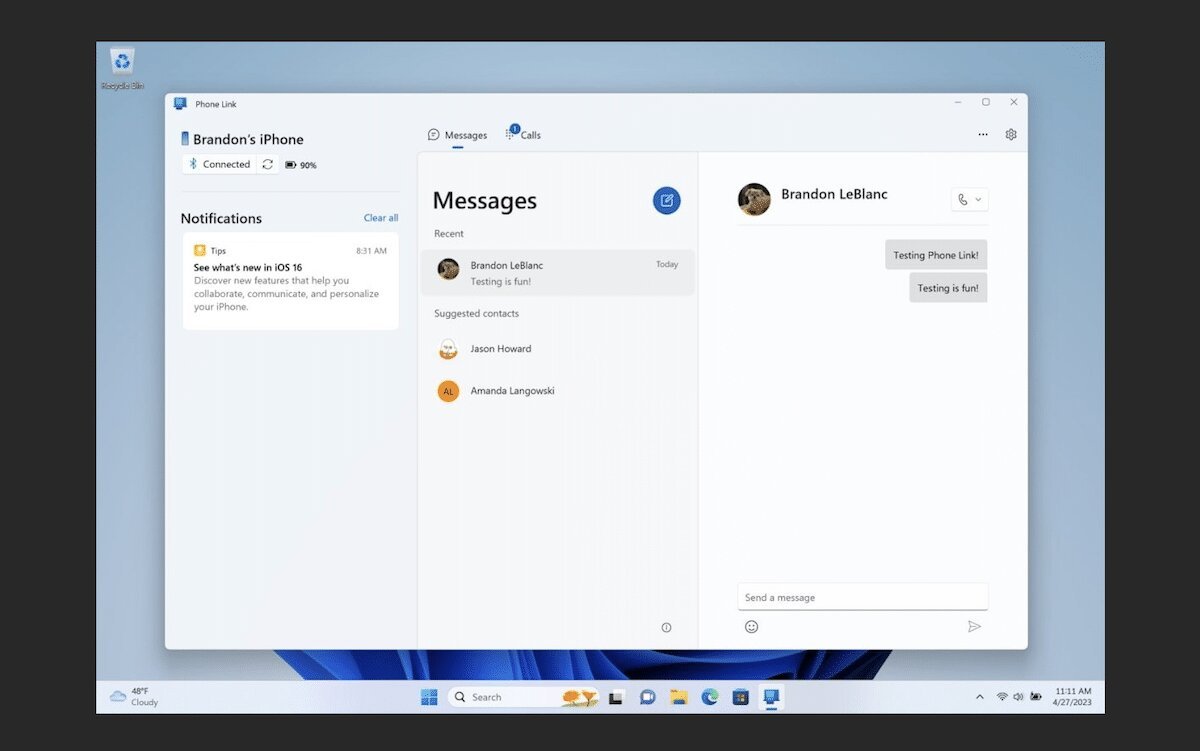Open Brandon LeBlanc conversation in Recent

pyautogui.click(x=557, y=273)
